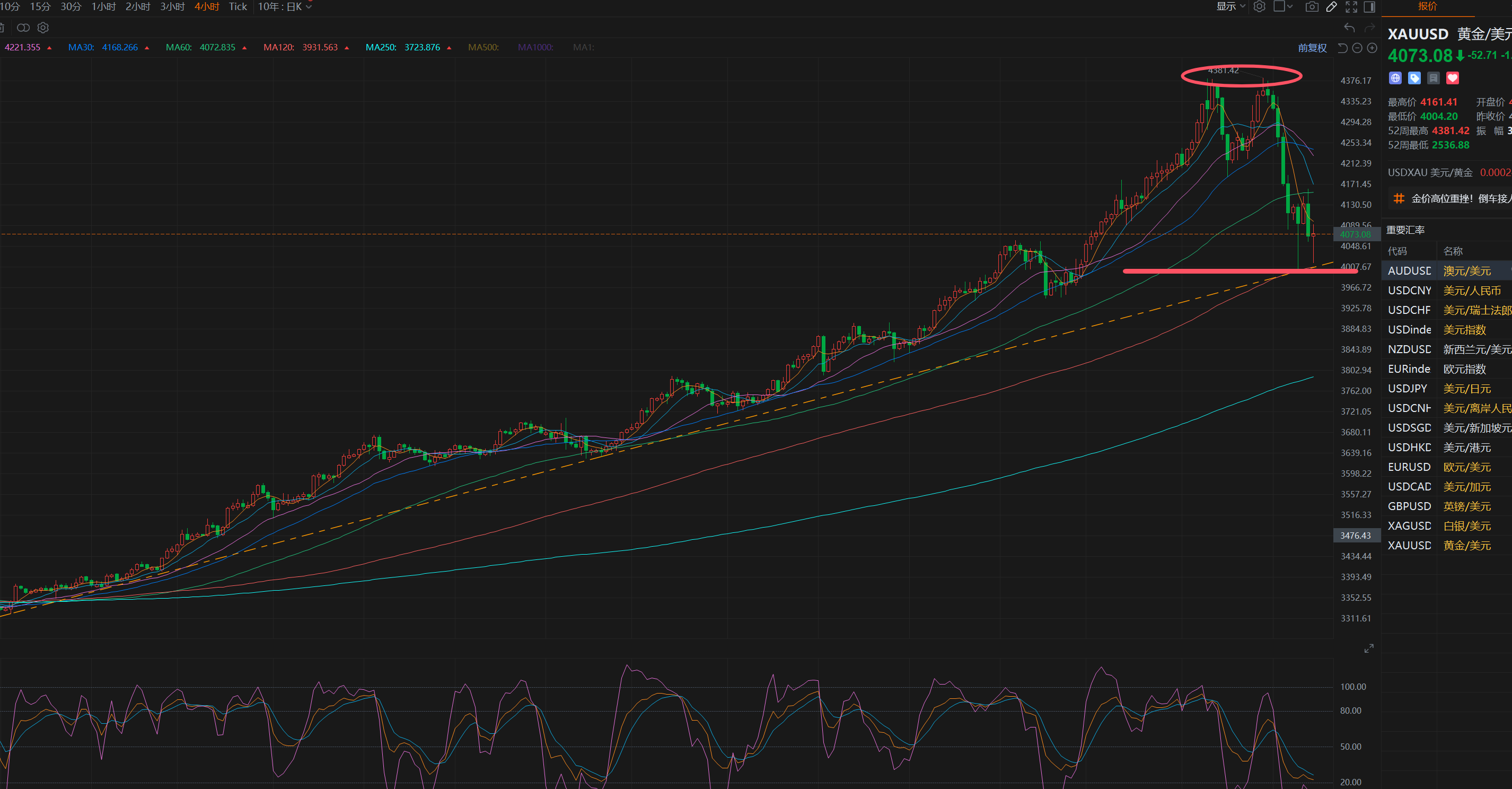Screen dimensions: 1512x789
Task: Click the blue price tag icon
Action: 1414,78
